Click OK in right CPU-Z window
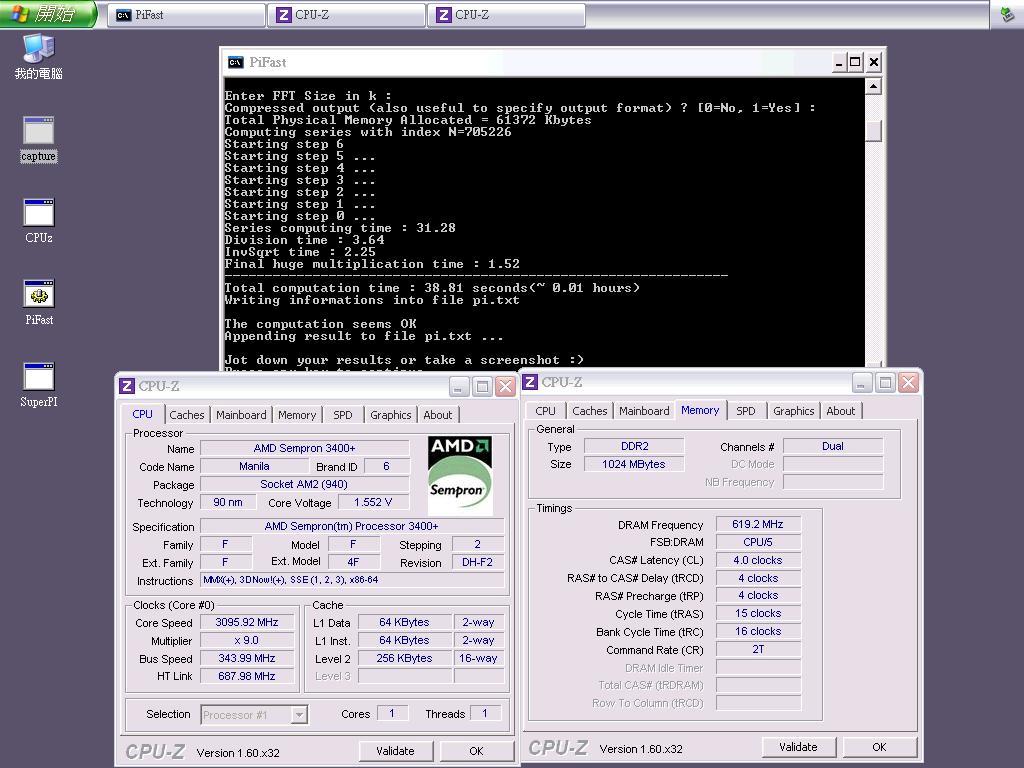This screenshot has width=1024, height=768. (880, 747)
